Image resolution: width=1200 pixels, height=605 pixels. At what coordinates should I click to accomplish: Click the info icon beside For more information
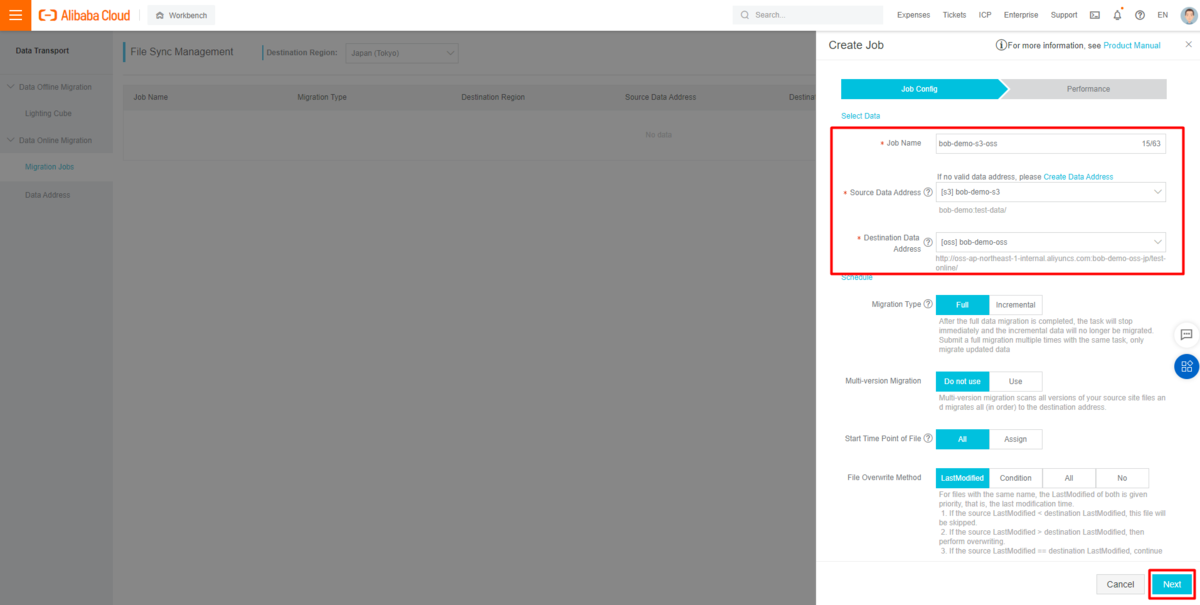(x=1001, y=45)
